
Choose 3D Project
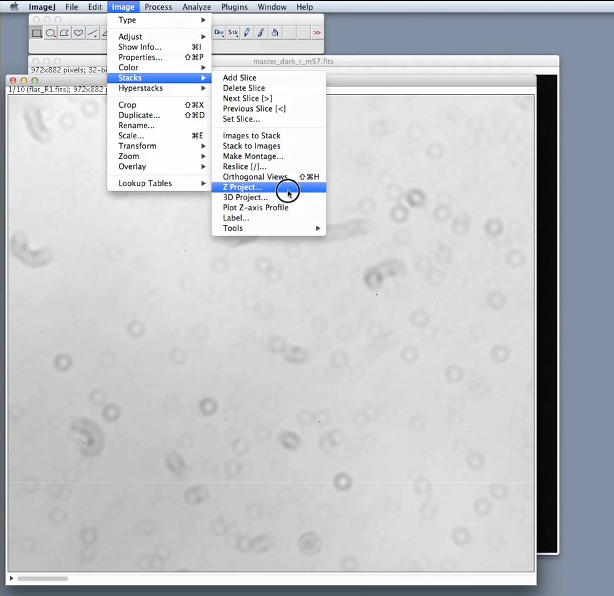click(x=269, y=197)
